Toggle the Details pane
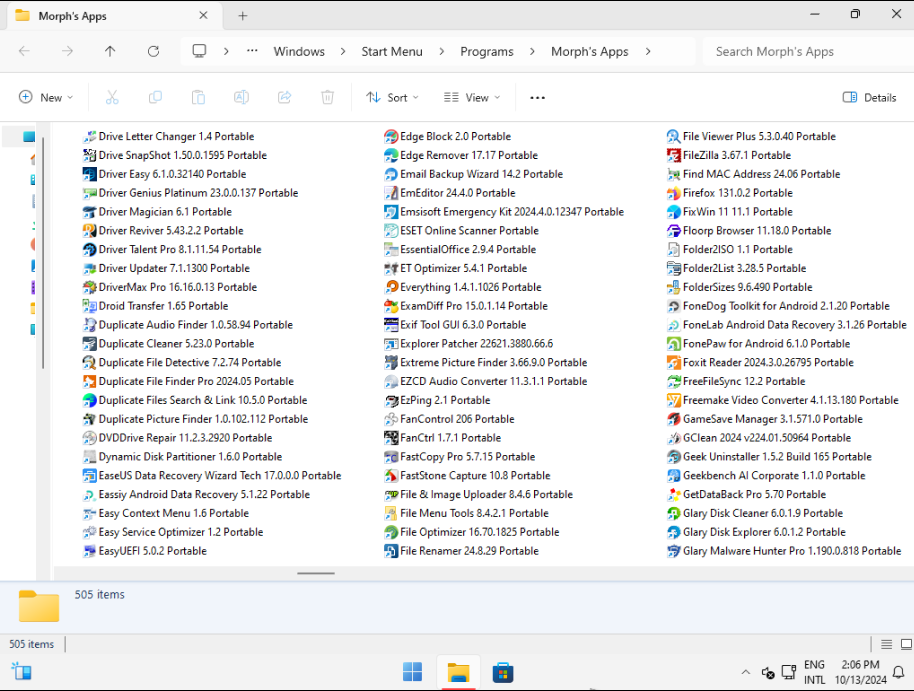914x691 pixels. [869, 97]
